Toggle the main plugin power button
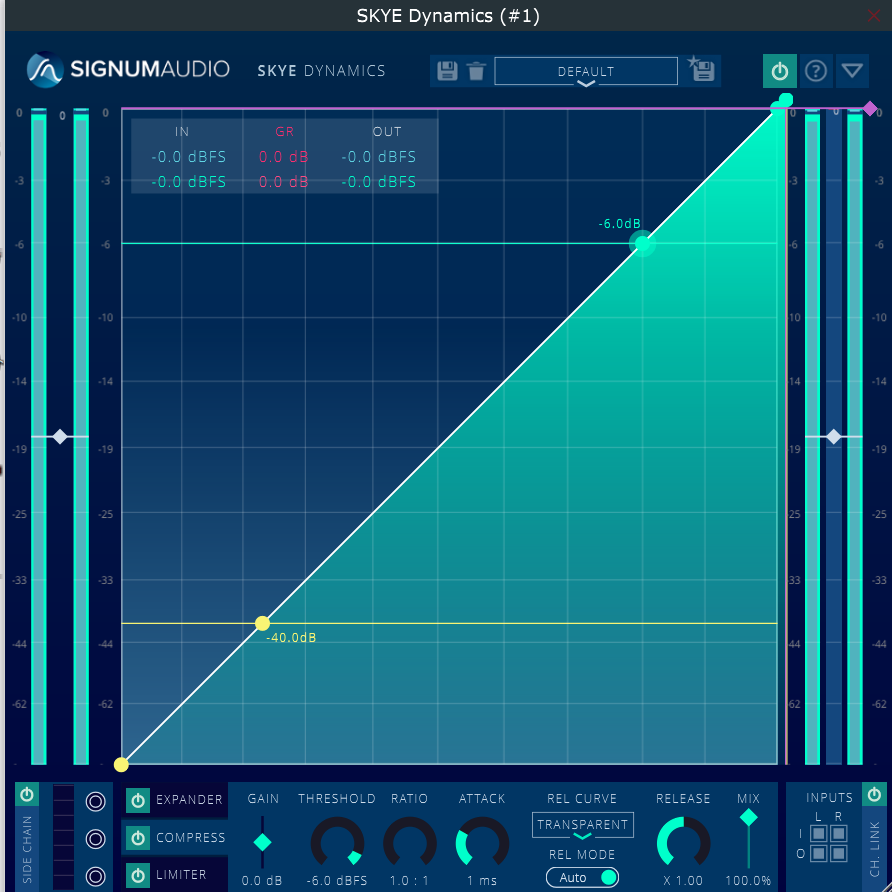The image size is (892, 892). click(x=779, y=71)
